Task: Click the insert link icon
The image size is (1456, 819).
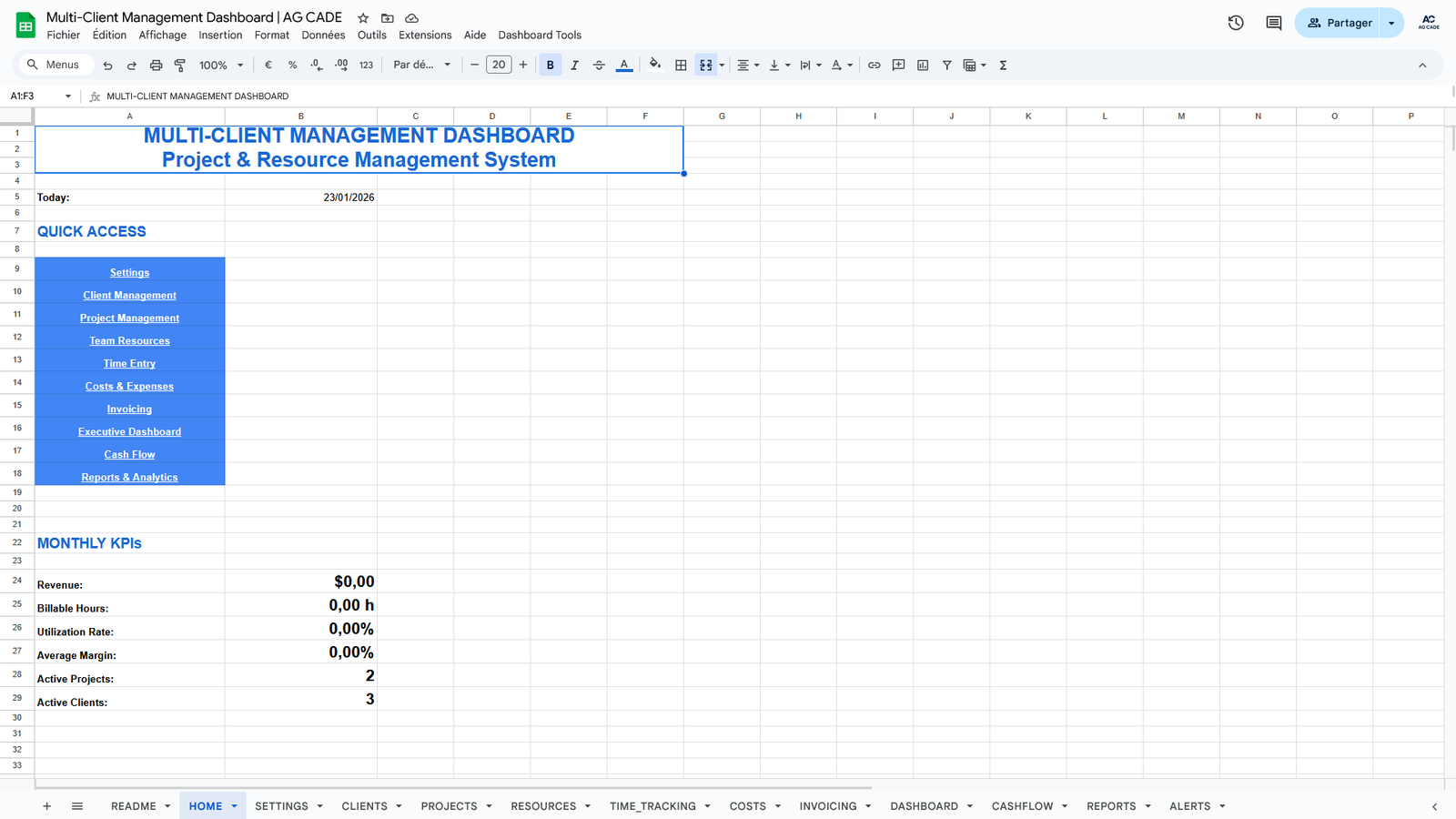Action: point(874,66)
